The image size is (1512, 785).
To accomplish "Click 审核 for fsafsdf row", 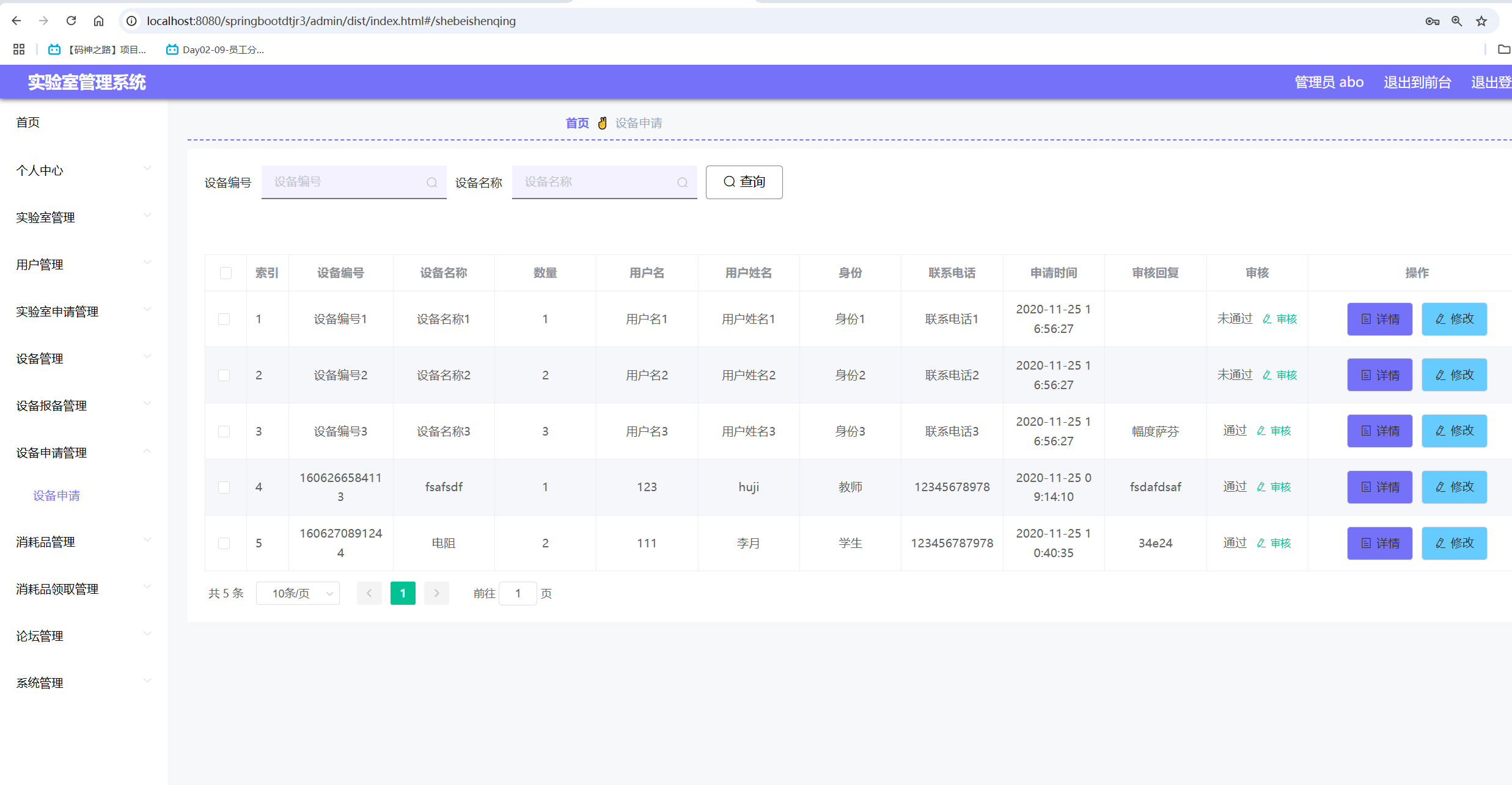I will 1274,487.
